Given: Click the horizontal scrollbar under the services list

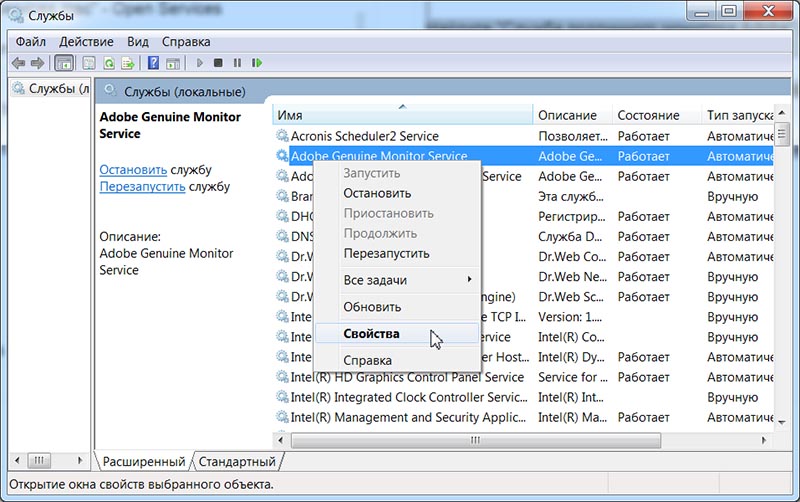Looking at the screenshot, I should point(520,440).
